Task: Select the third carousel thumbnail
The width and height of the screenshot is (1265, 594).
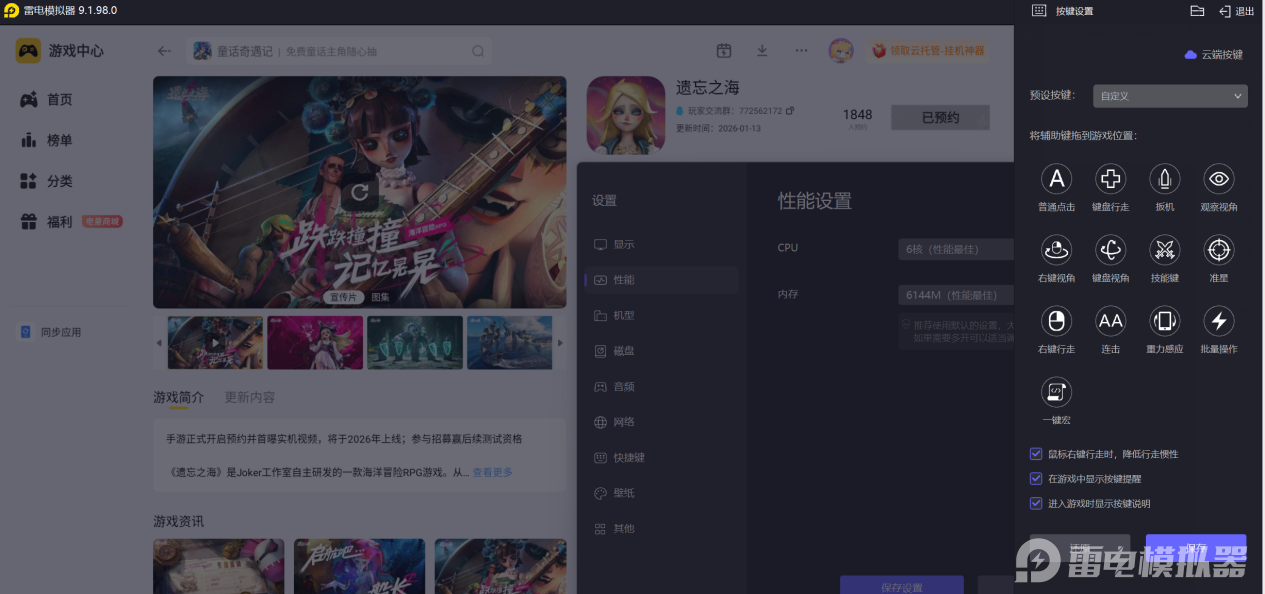Action: pos(415,343)
